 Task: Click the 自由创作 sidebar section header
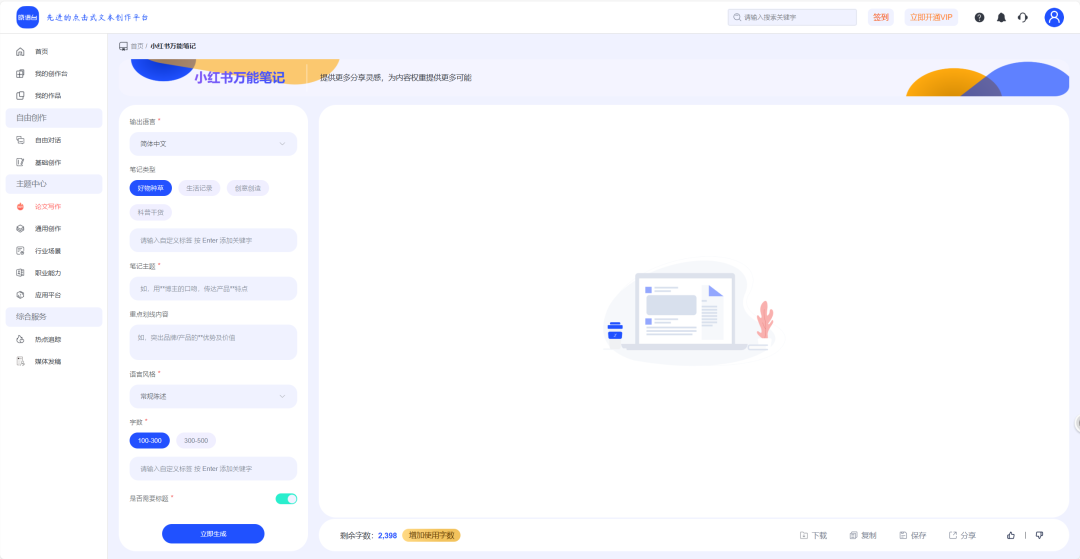tap(54, 118)
